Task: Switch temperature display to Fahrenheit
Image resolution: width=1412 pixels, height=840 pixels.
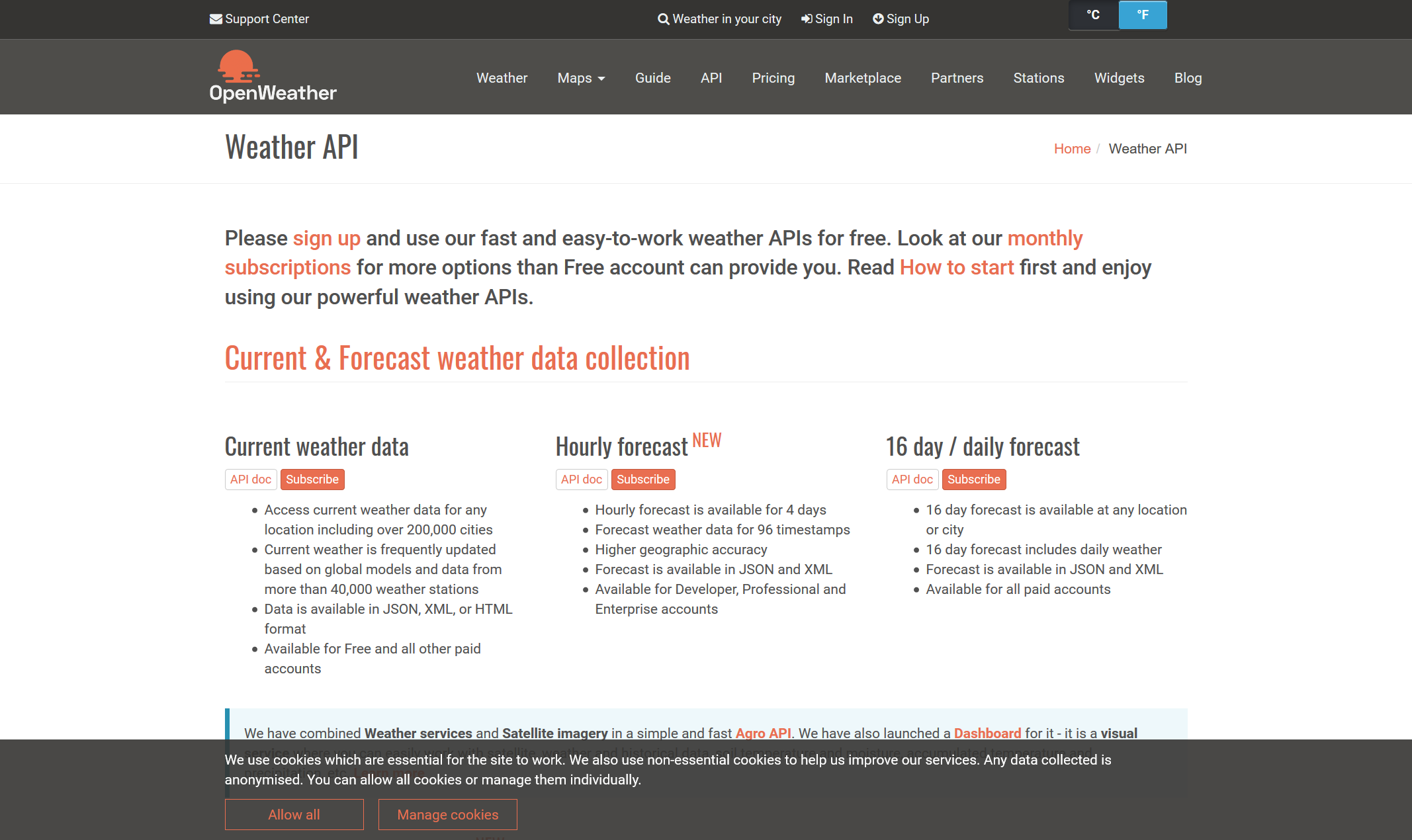Action: (1141, 14)
